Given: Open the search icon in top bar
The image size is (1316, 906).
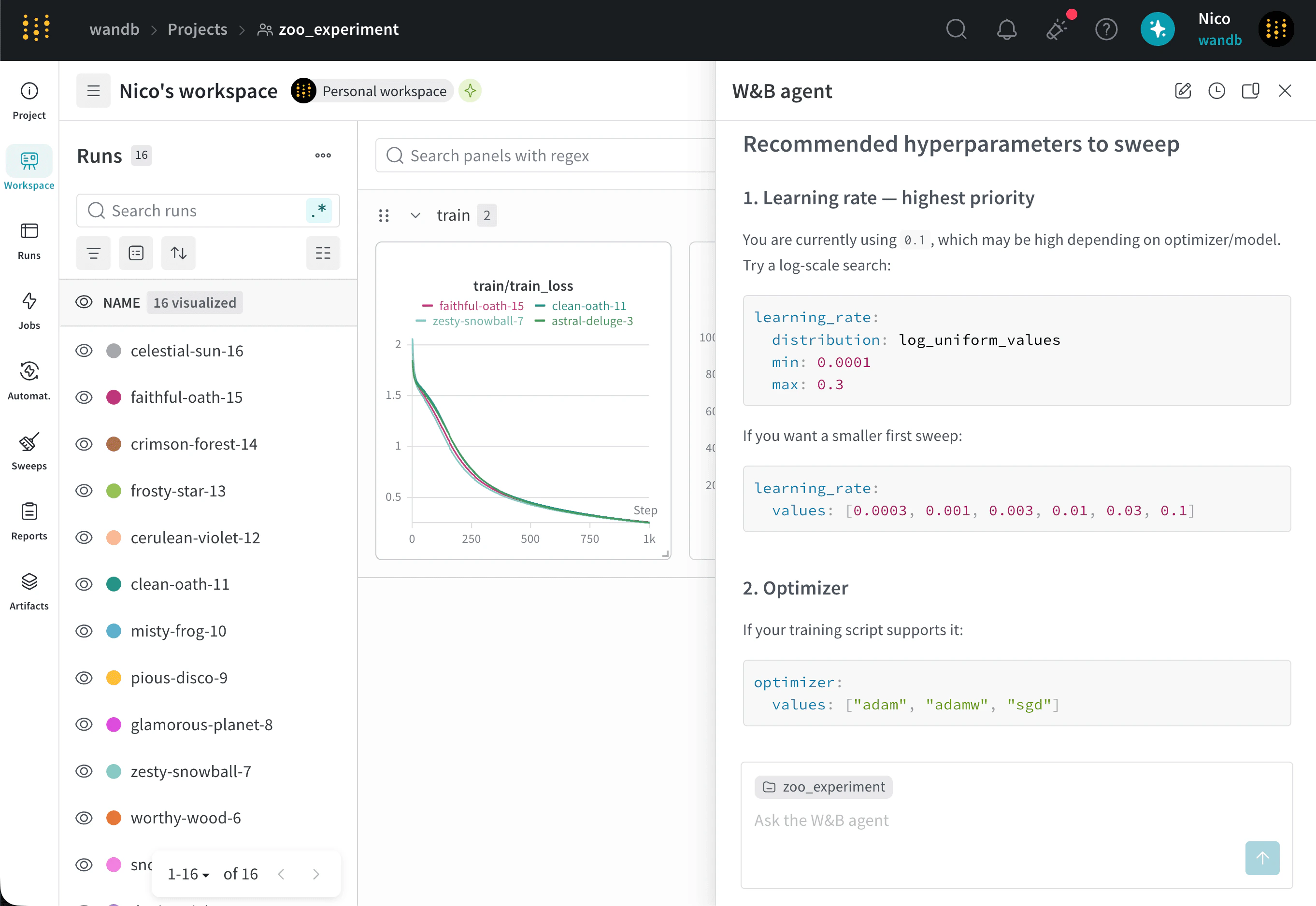Looking at the screenshot, I should click(x=956, y=29).
